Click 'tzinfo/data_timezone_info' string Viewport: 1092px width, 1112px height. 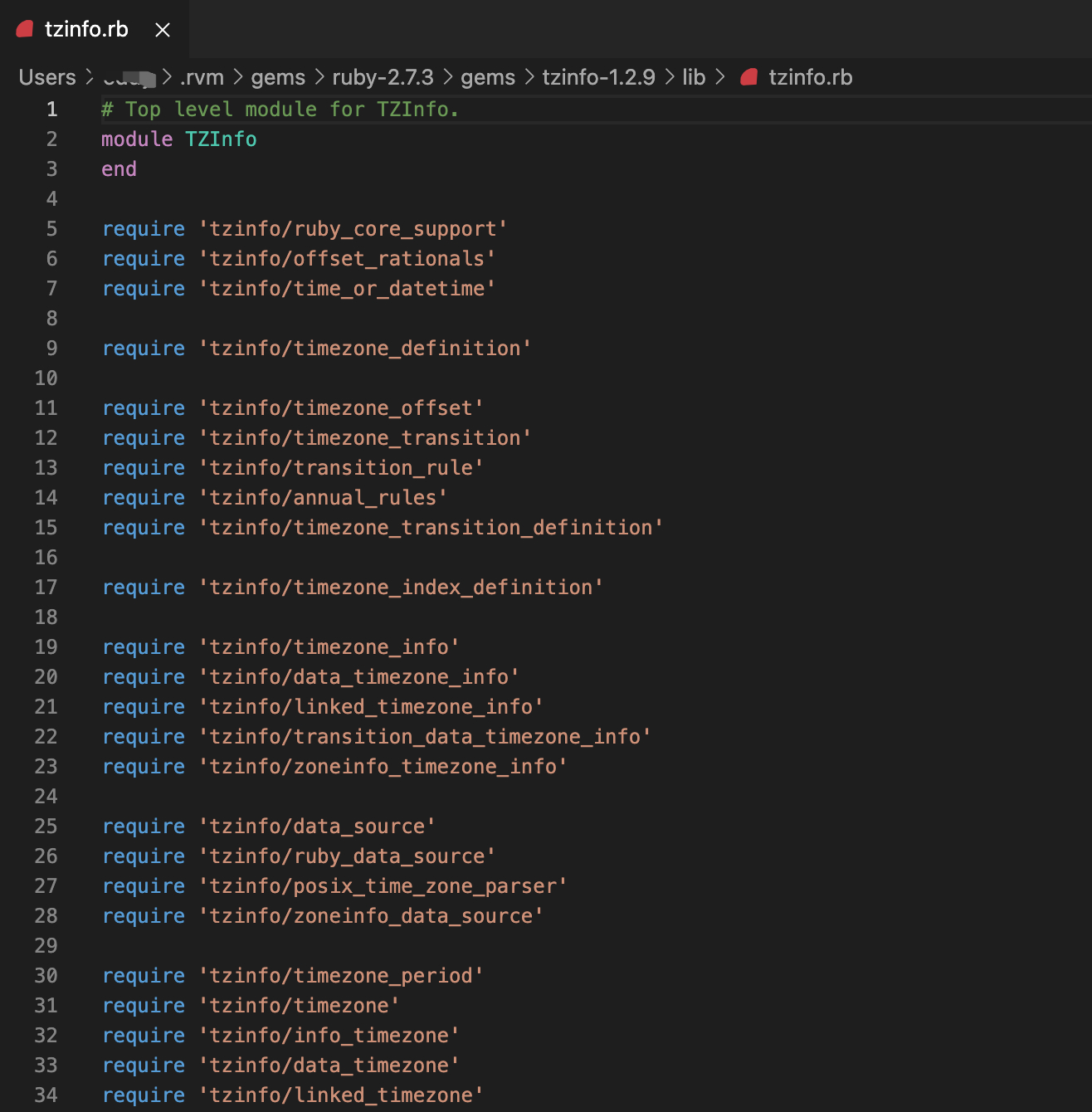pyautogui.click(x=358, y=676)
